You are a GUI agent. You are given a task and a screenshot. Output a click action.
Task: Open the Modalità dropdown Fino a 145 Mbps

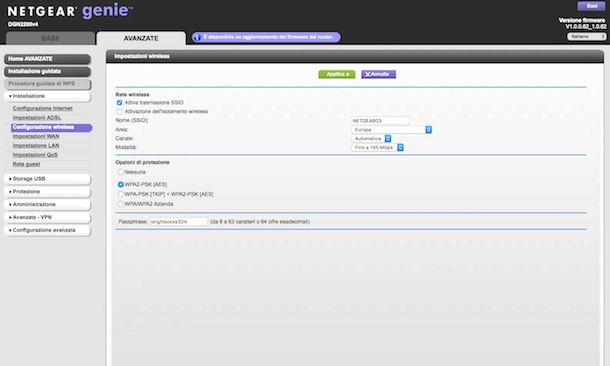point(377,147)
